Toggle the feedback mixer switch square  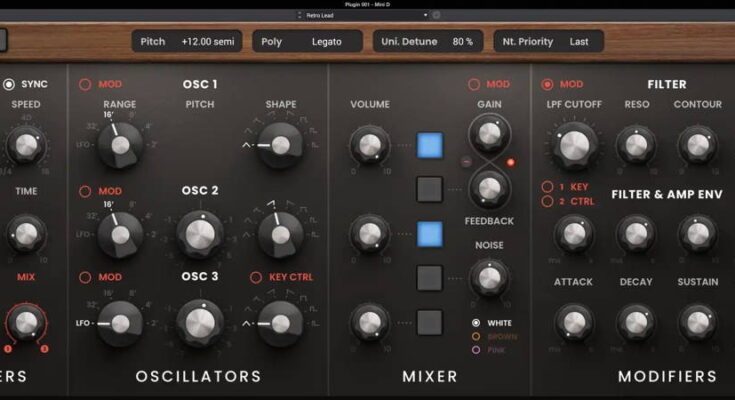(429, 189)
